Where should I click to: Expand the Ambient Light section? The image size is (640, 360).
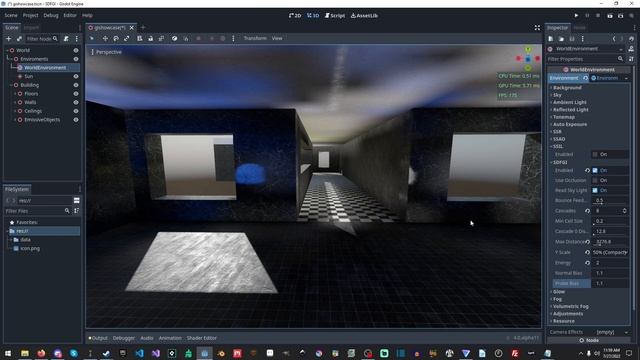point(569,102)
